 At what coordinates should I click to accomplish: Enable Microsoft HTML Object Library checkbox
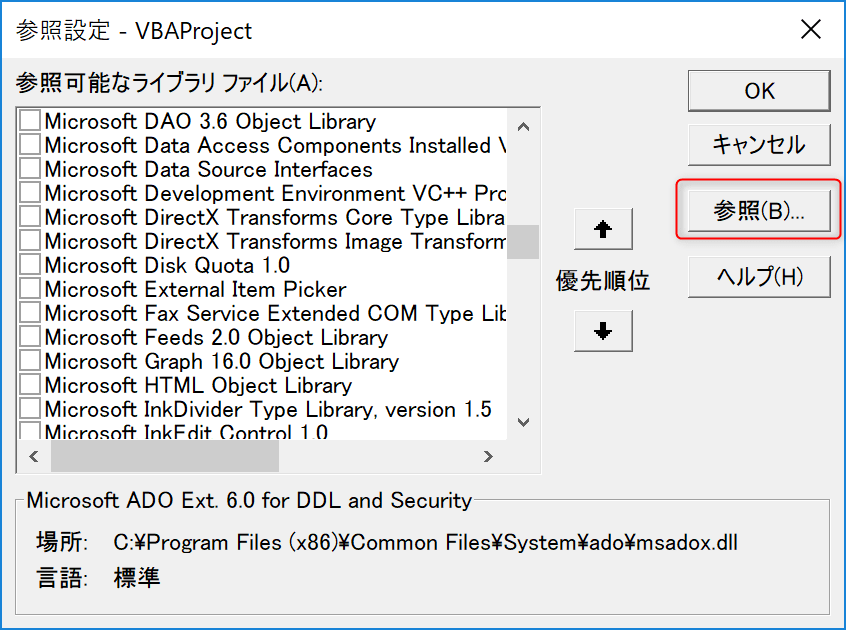(31, 385)
